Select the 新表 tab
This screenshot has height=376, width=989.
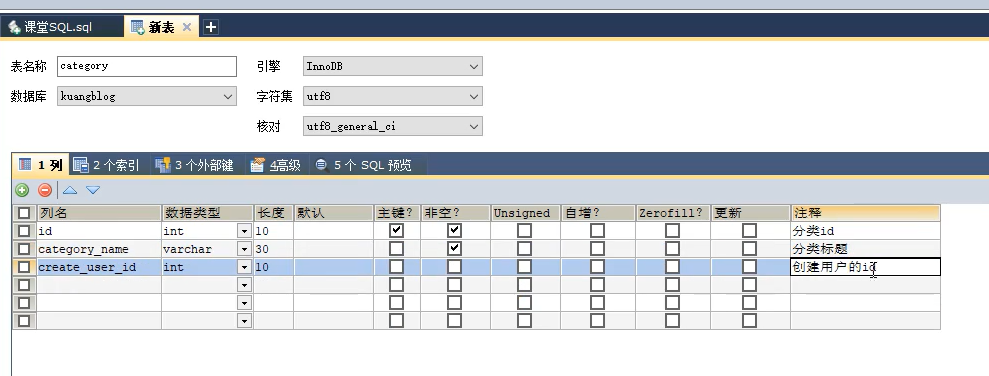(160, 27)
